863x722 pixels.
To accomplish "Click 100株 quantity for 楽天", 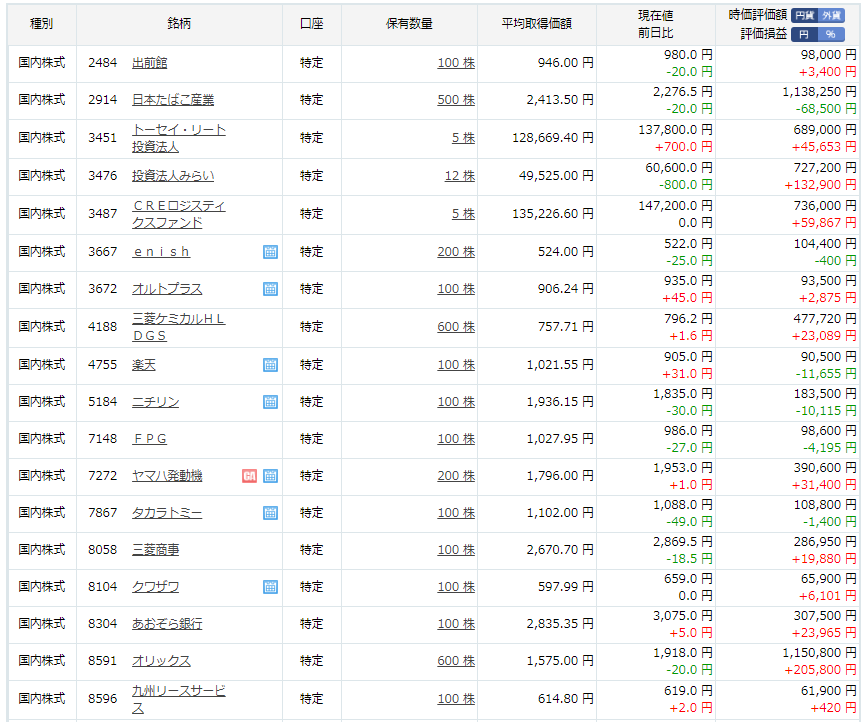I will 456,364.
